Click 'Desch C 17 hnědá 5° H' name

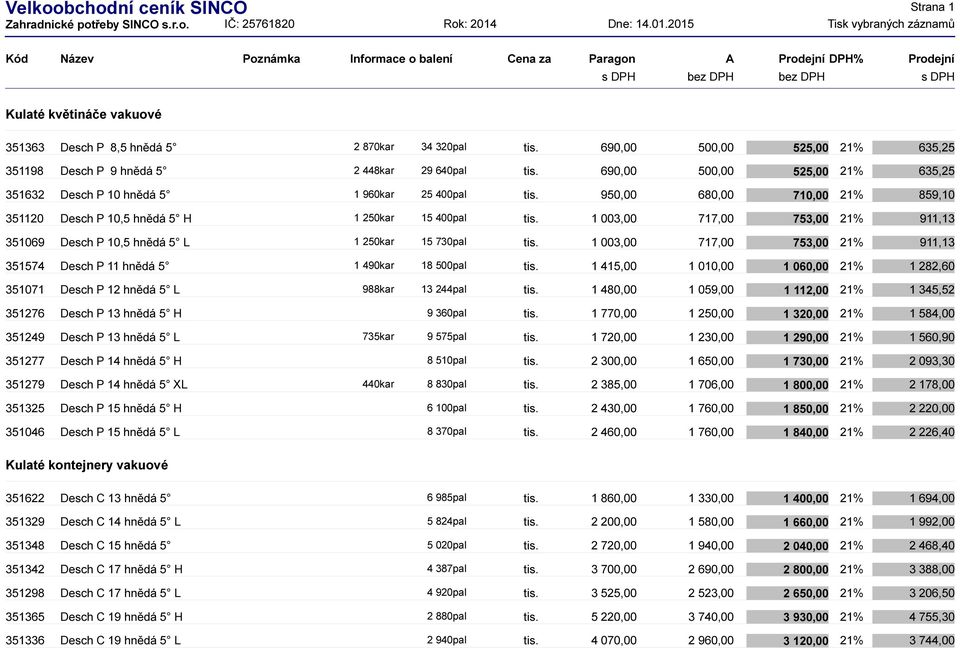(121, 570)
